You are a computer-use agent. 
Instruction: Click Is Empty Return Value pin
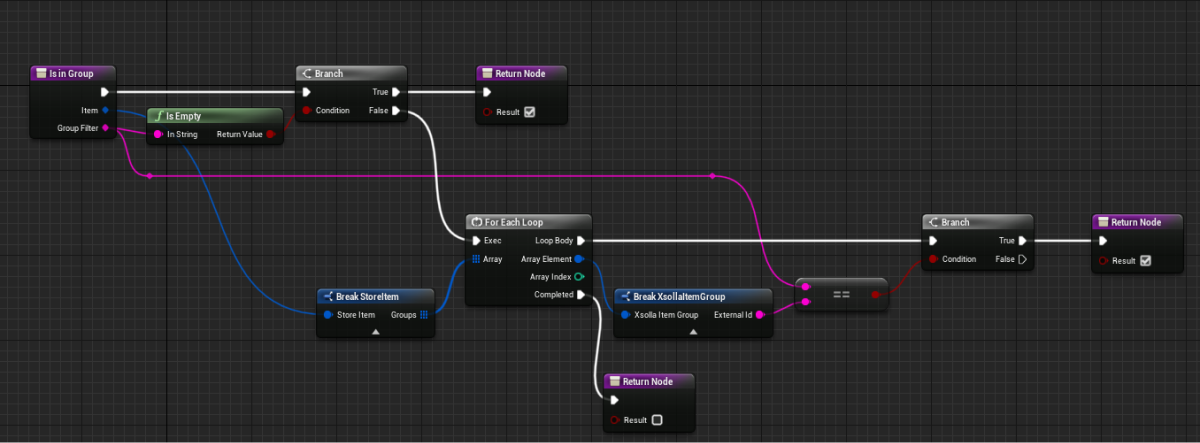[x=271, y=134]
